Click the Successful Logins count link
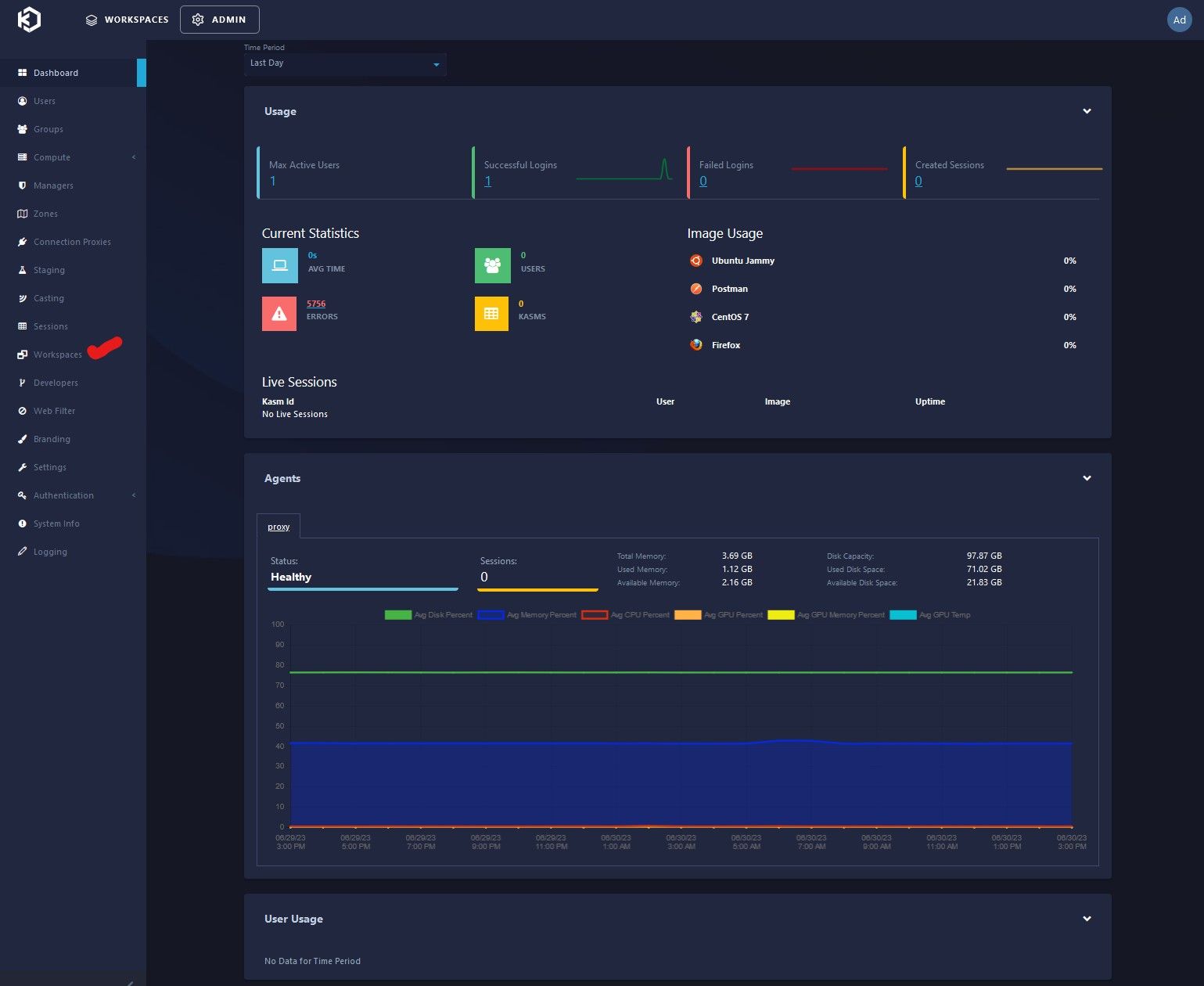This screenshot has width=1204, height=986. tap(487, 182)
